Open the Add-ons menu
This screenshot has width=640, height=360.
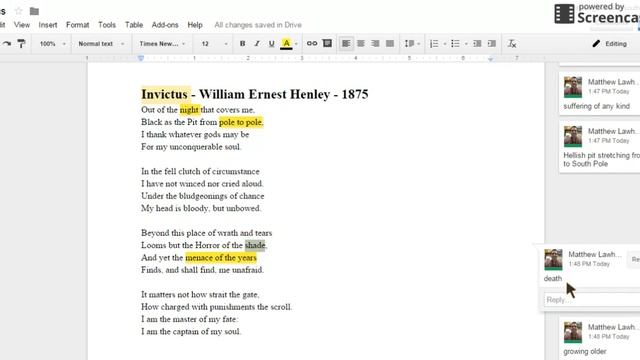point(165,25)
